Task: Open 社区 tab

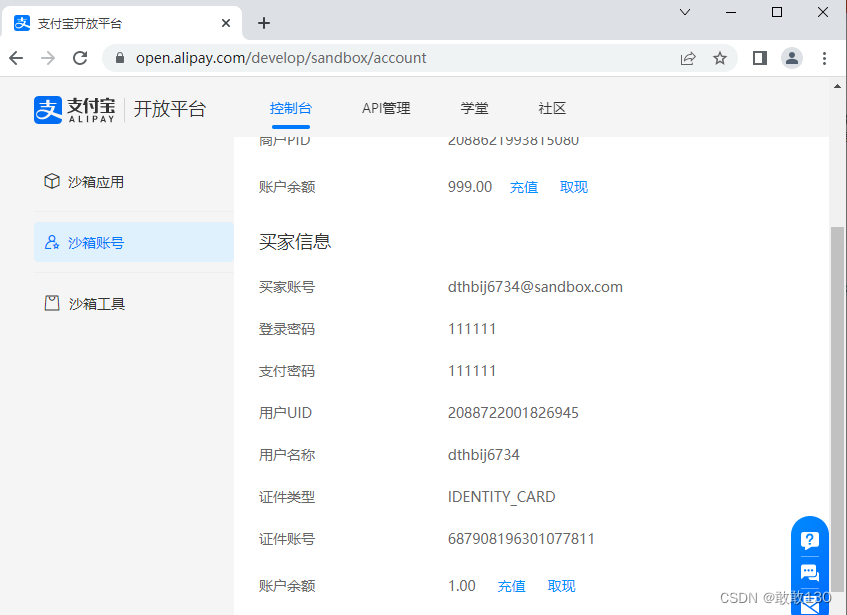Action: tap(552, 108)
